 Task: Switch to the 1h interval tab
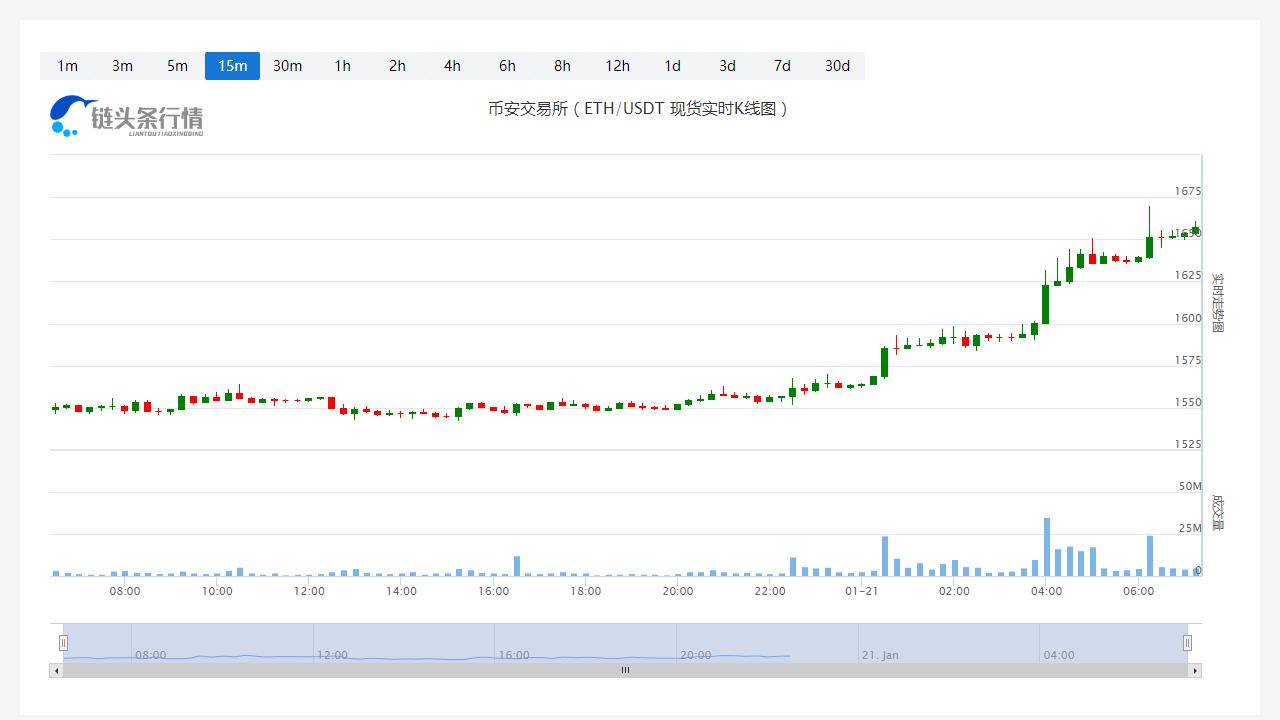point(342,66)
